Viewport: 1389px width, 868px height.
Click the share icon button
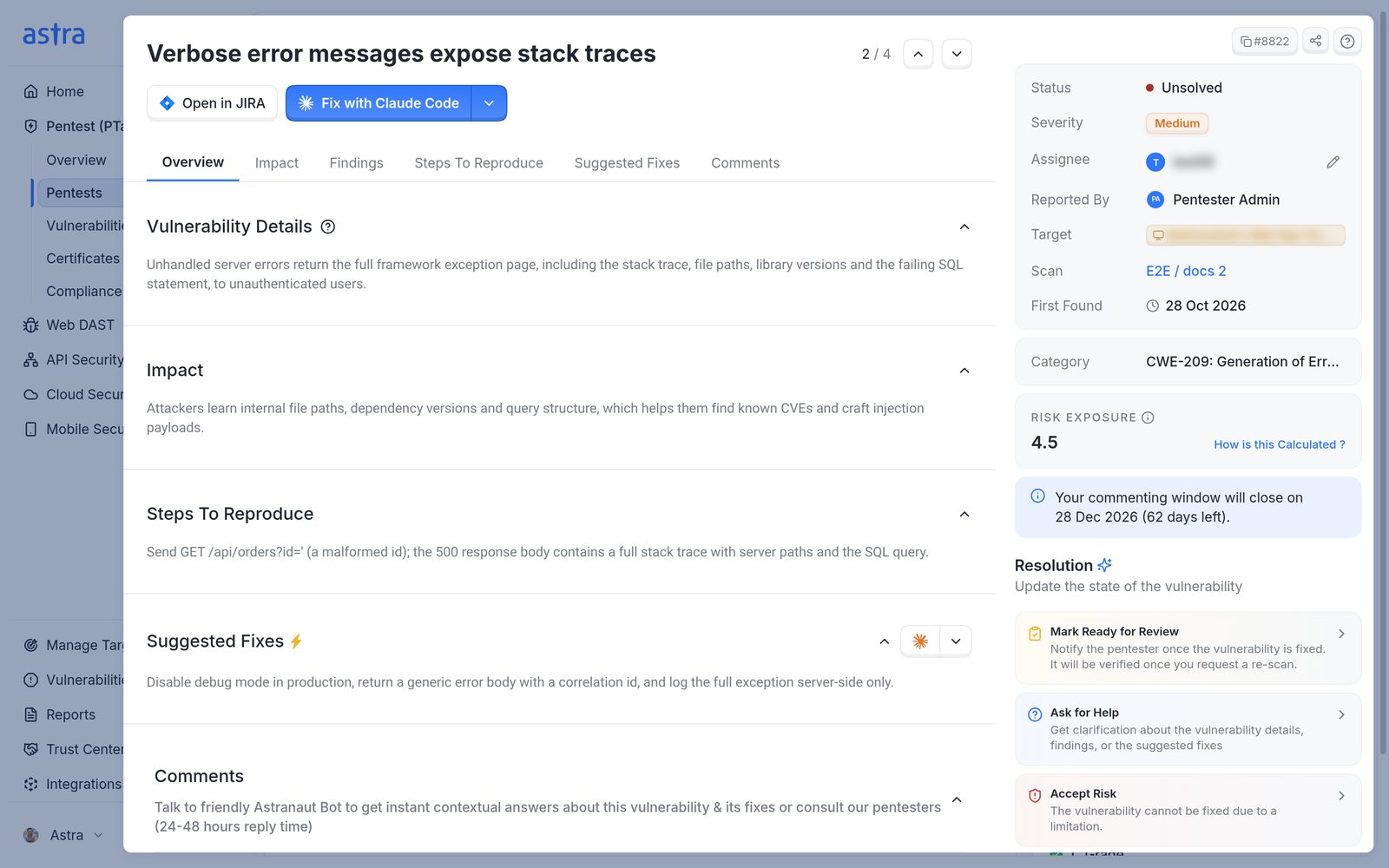[1316, 41]
